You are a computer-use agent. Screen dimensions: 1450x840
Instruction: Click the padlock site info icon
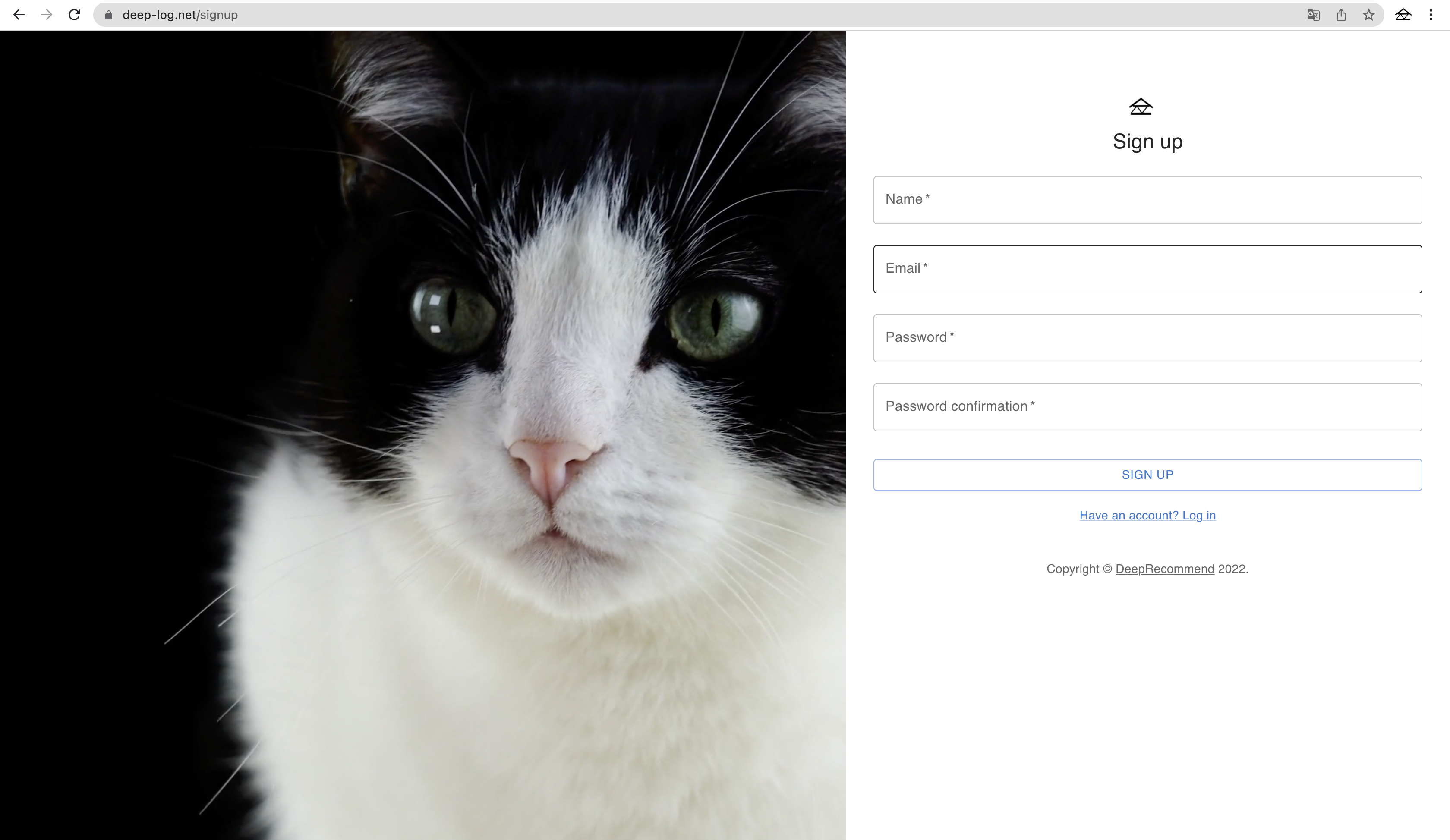[x=108, y=15]
